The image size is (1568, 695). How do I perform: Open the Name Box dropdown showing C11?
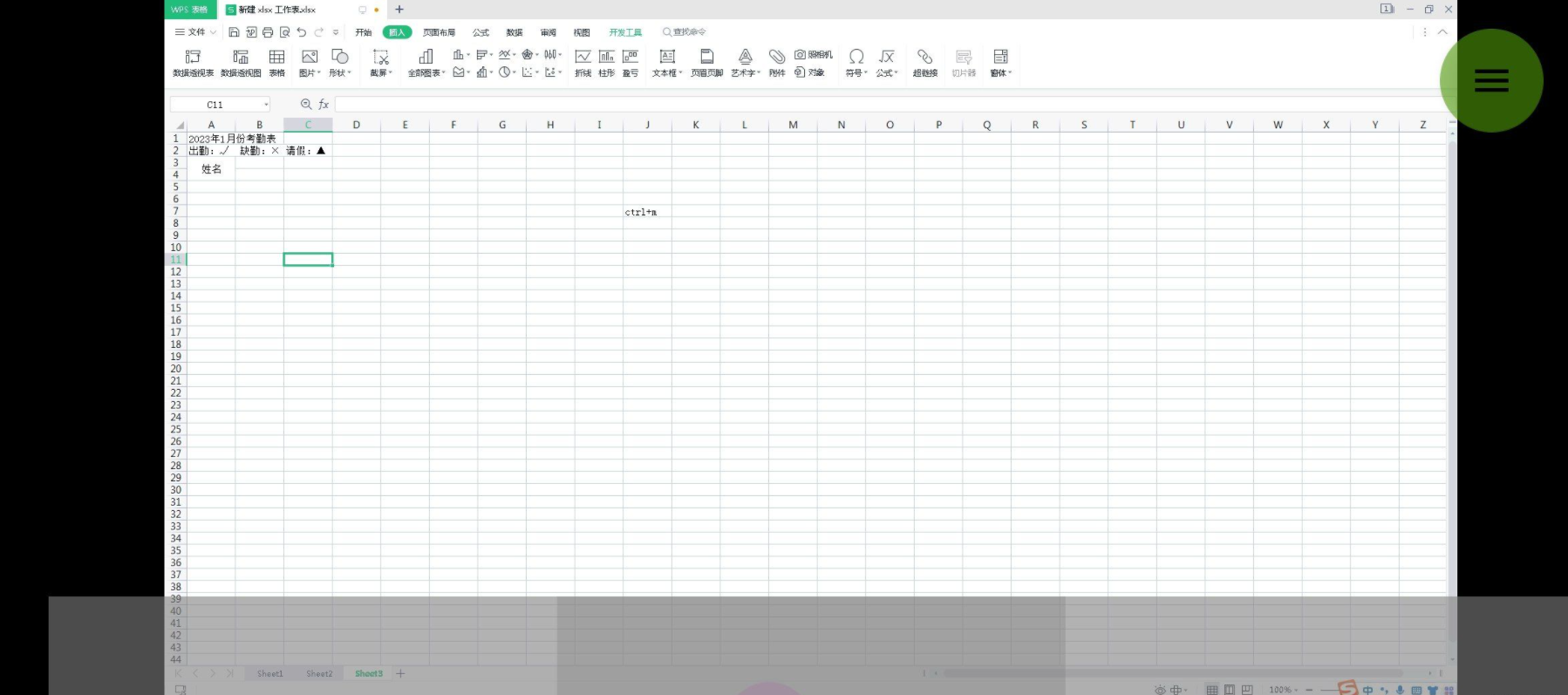[x=266, y=105]
